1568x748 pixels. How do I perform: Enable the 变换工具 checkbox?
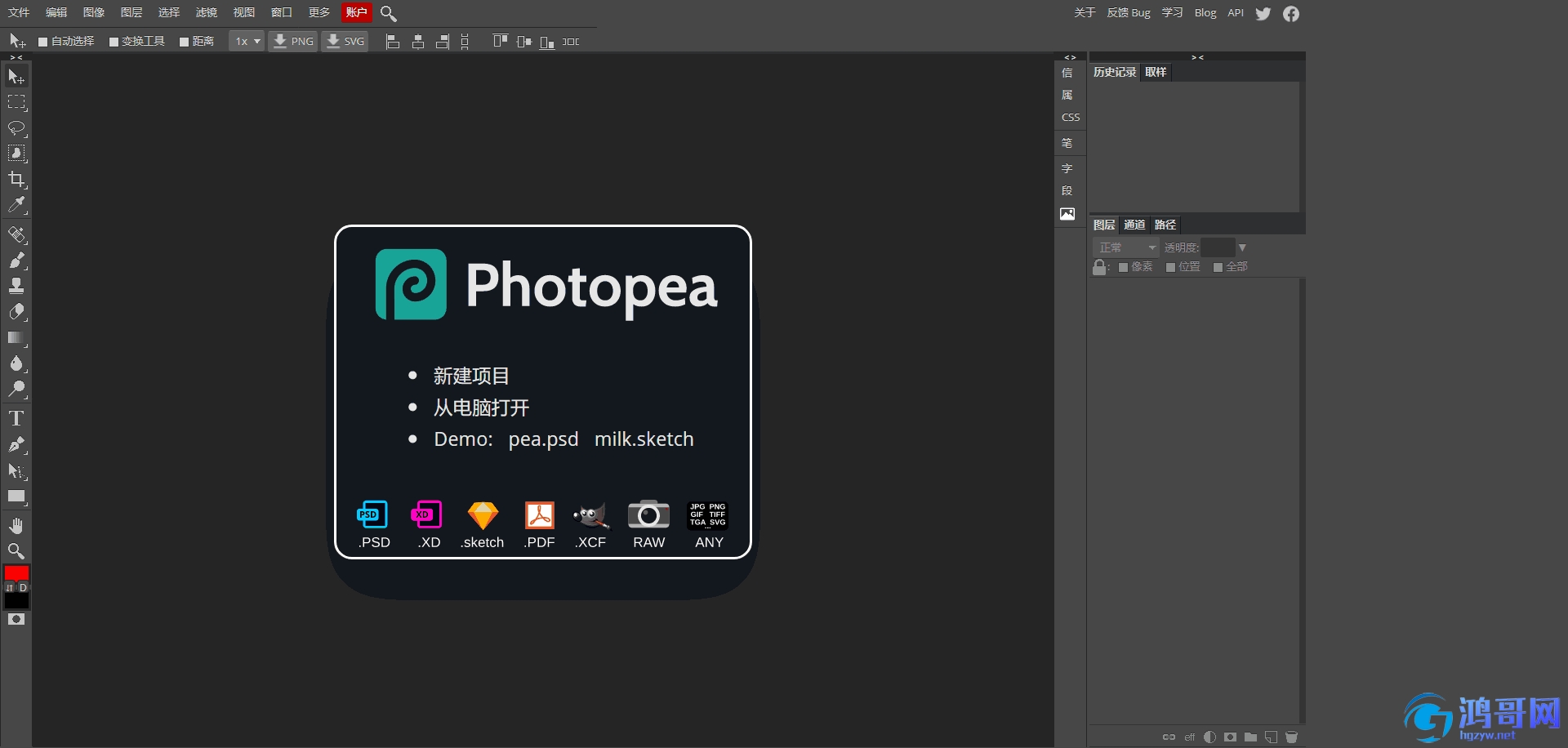tap(114, 42)
